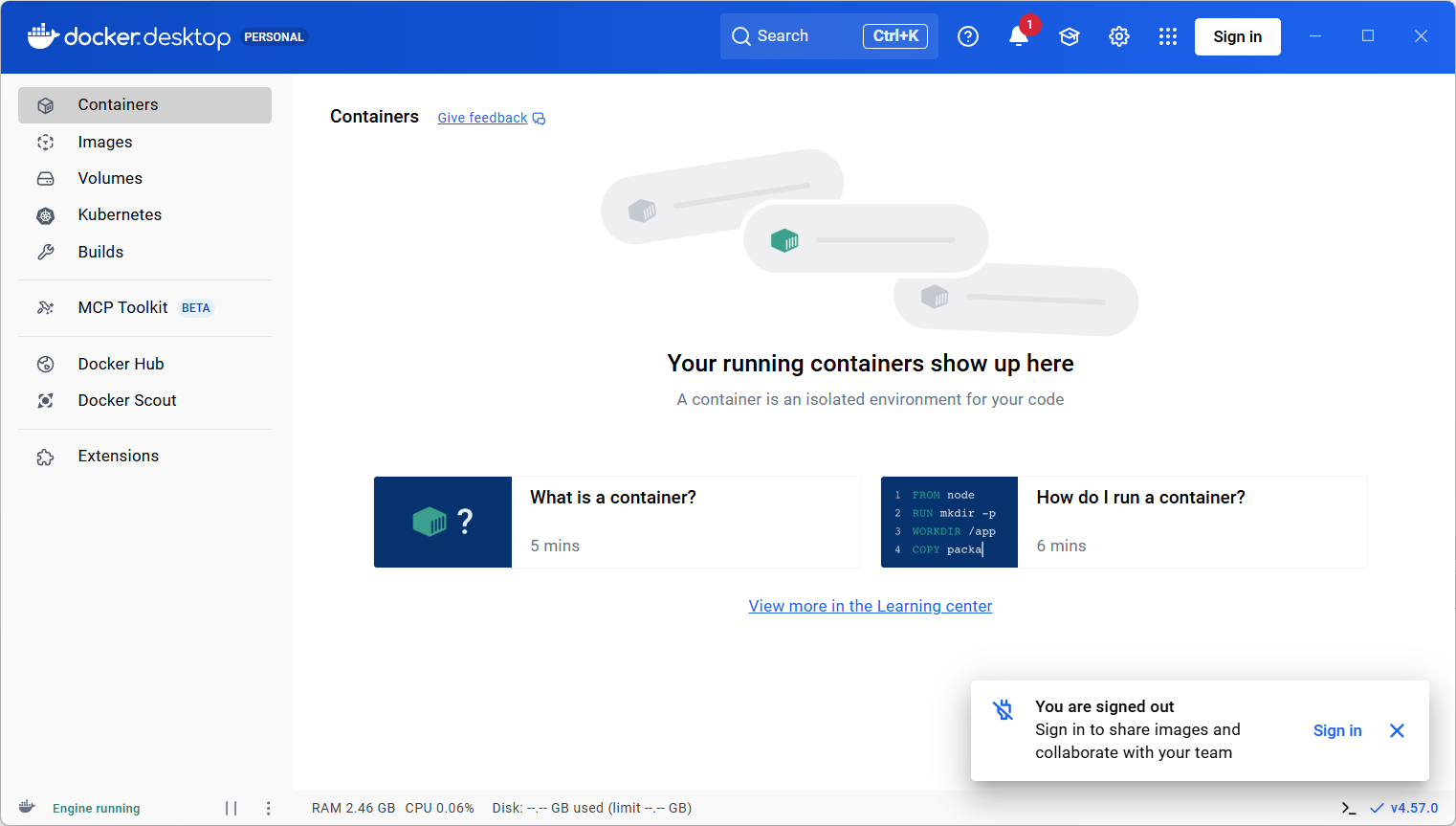This screenshot has width=1456, height=826.
Task: Click '6 mins' duration text
Action: point(1061,546)
